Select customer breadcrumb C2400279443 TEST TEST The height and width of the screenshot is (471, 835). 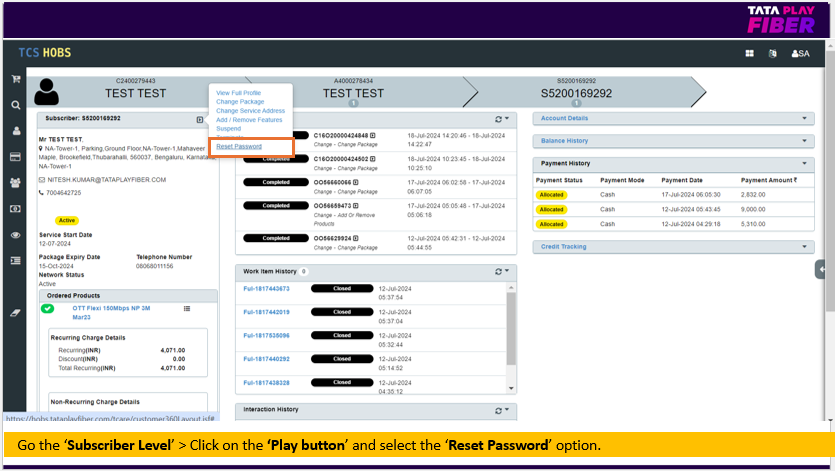(136, 90)
